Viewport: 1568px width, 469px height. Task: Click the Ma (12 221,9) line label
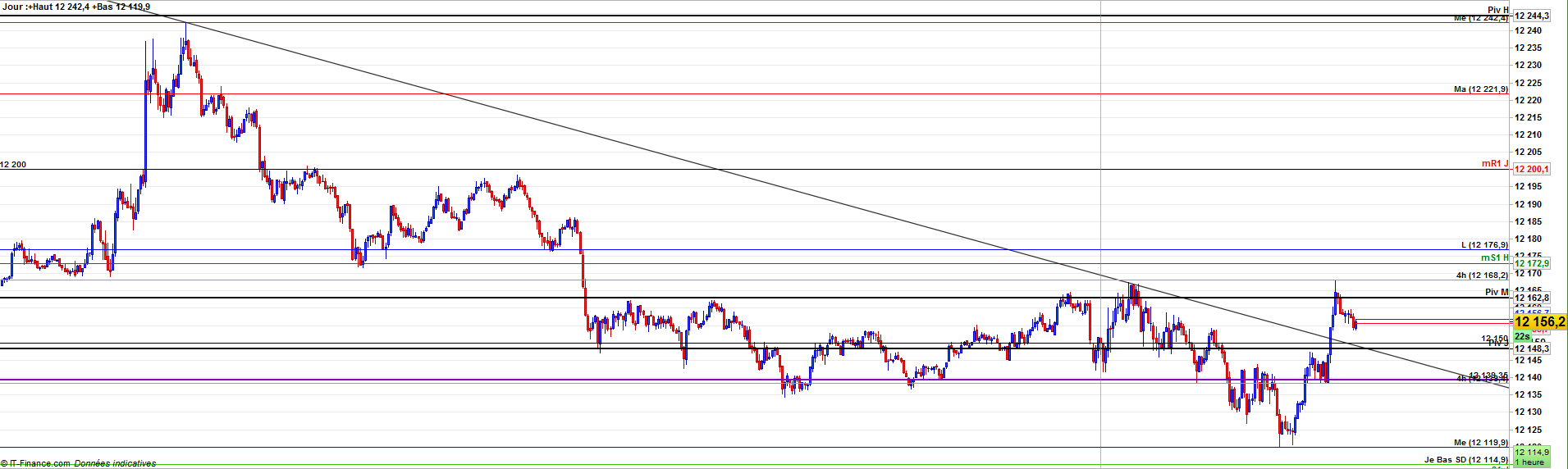pos(1480,89)
